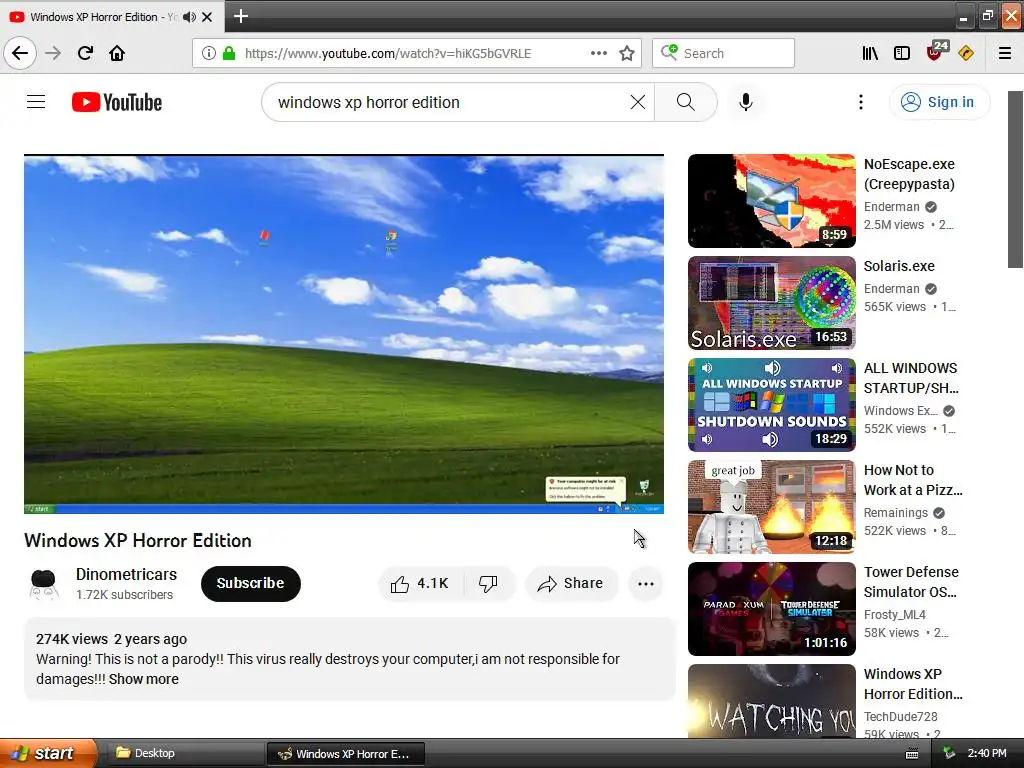This screenshot has width=1024, height=768.
Task: Clear the YouTube search query
Action: pyautogui.click(x=638, y=102)
